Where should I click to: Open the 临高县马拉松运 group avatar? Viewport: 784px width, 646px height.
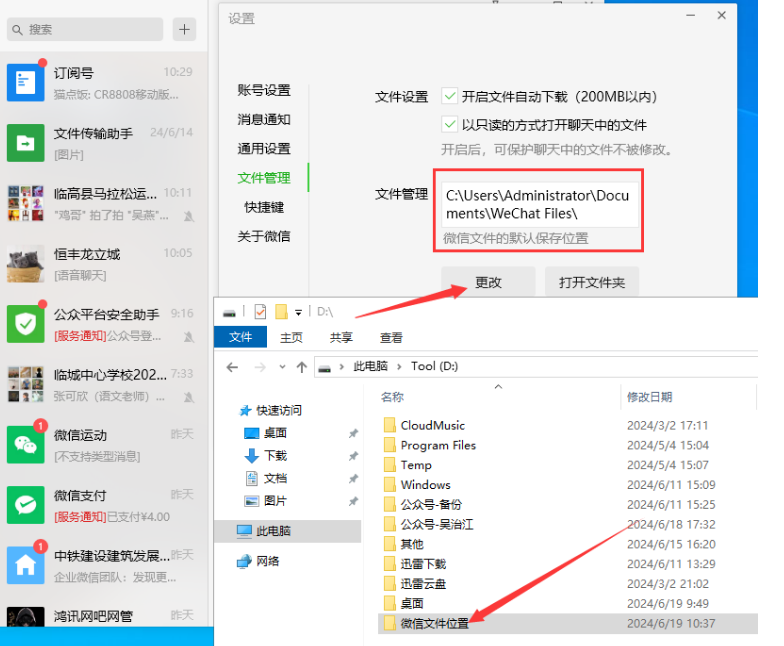[x=26, y=203]
